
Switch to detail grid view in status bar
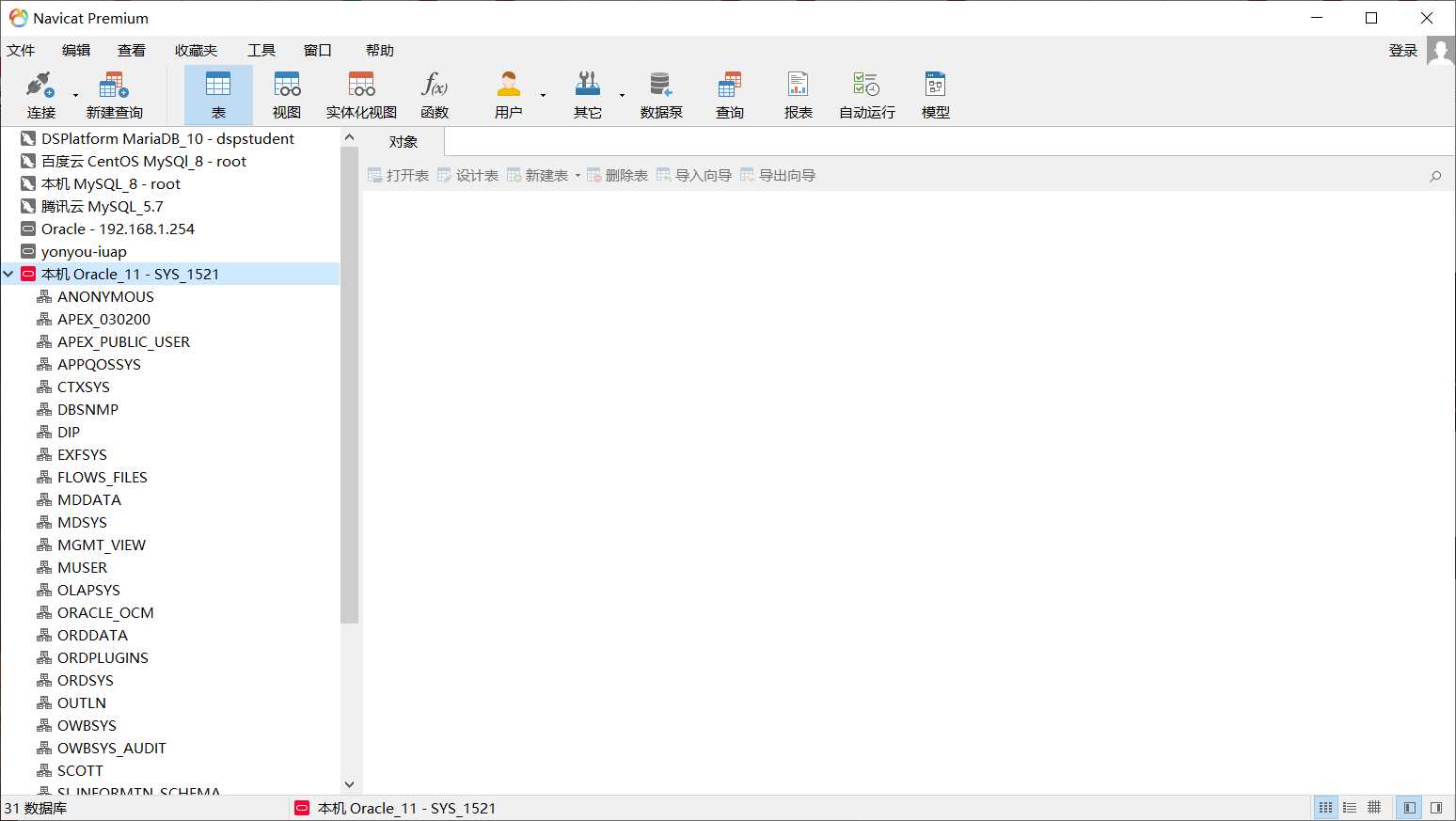[1374, 808]
